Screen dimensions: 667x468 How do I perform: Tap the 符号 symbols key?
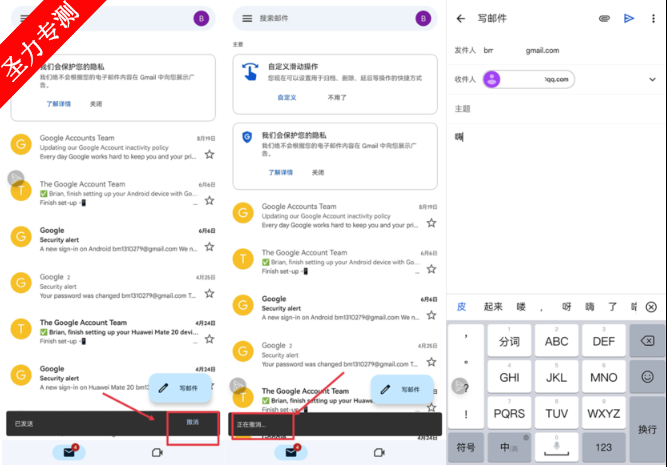coord(466,448)
